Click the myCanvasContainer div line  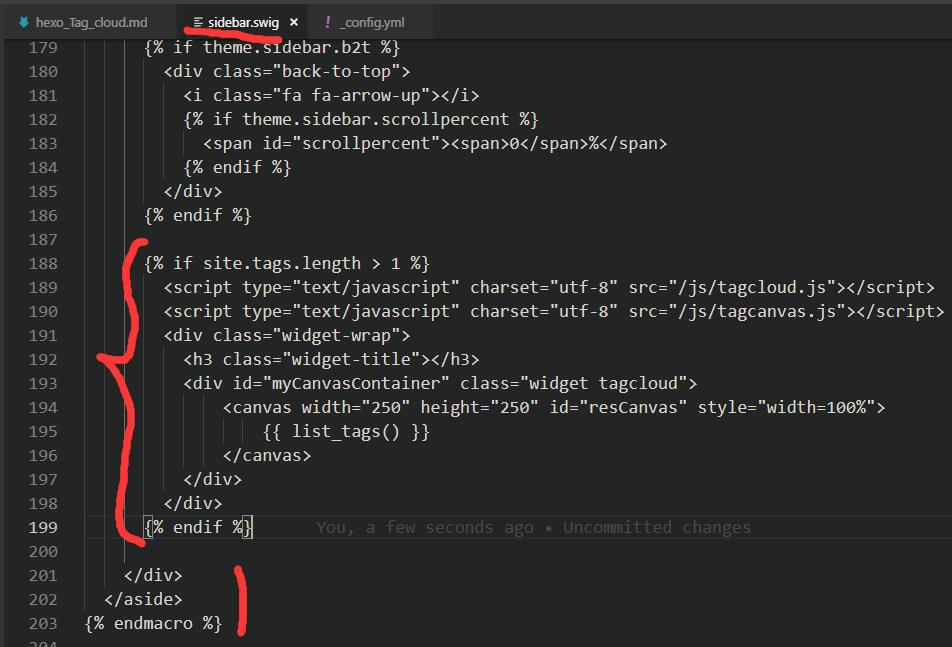click(x=440, y=384)
